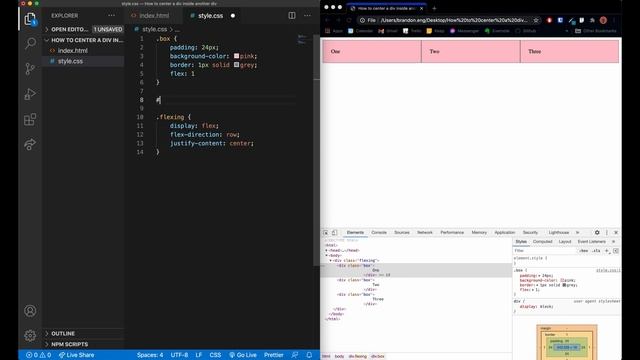The height and width of the screenshot is (360, 640).
Task: Toggle the computed styles sidebar in Styles pane
Action: [x=616, y=251]
